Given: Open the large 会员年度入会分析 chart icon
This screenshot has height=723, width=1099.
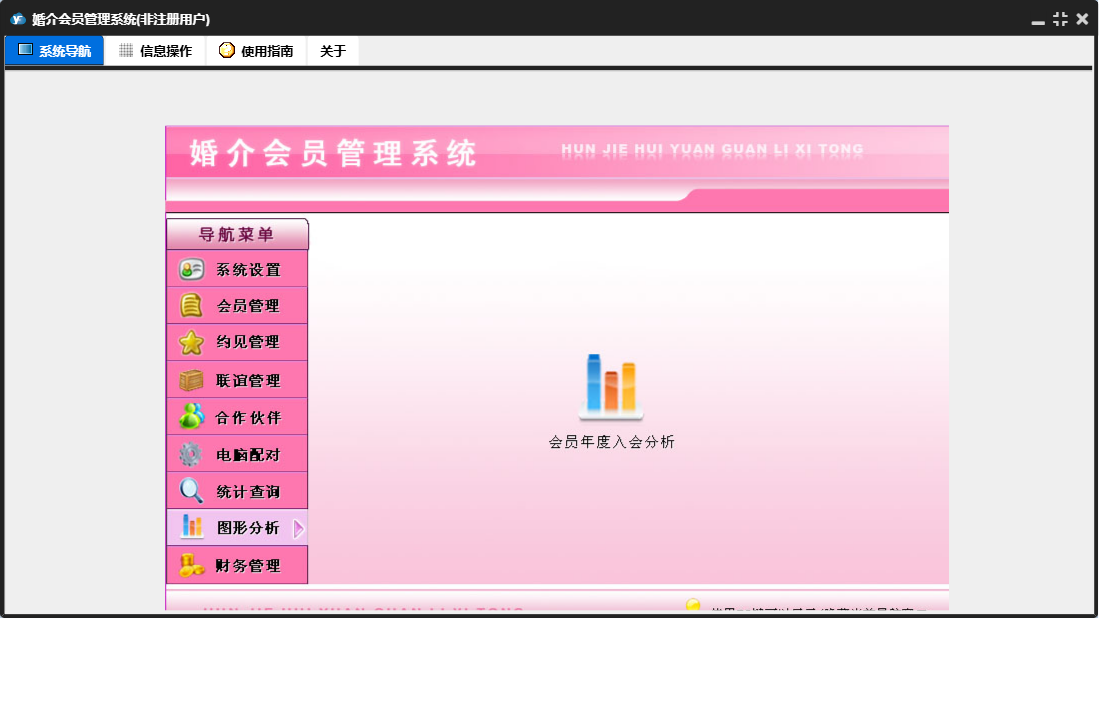Looking at the screenshot, I should (x=611, y=386).
